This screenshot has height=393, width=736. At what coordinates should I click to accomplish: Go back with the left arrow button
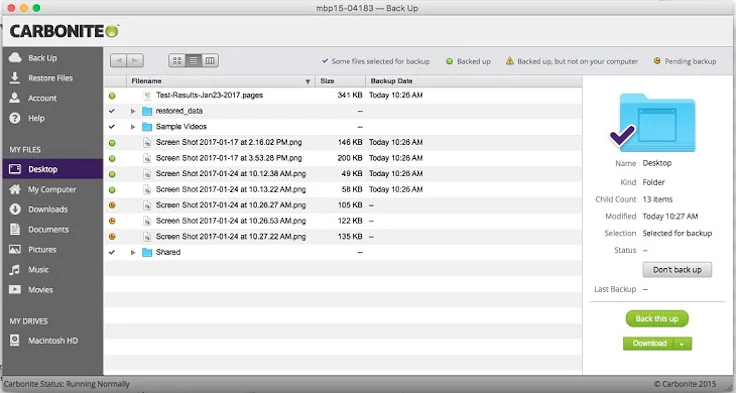point(118,60)
